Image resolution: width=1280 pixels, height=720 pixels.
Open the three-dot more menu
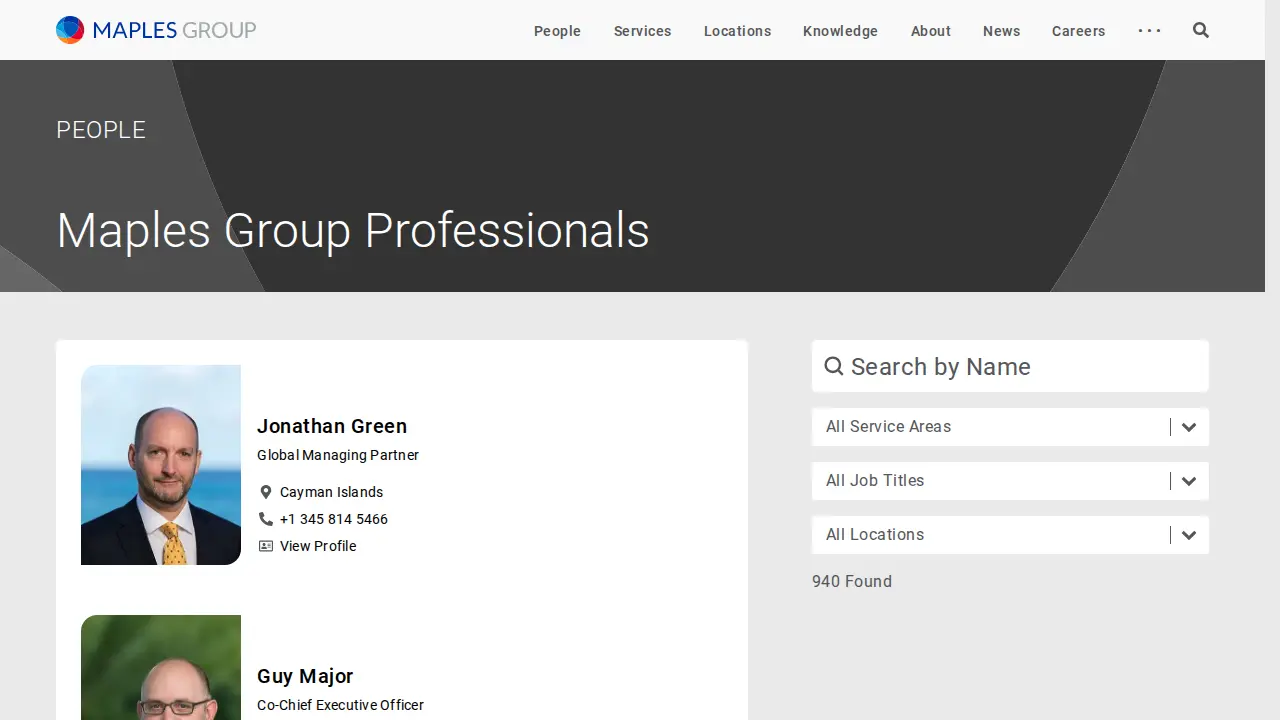(x=1150, y=30)
